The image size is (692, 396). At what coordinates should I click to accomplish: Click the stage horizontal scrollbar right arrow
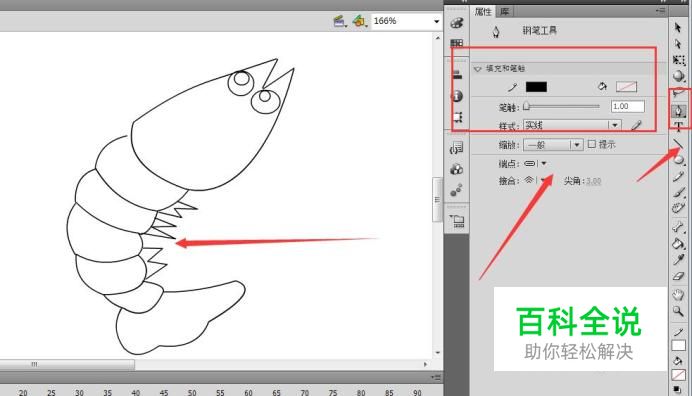[425, 364]
